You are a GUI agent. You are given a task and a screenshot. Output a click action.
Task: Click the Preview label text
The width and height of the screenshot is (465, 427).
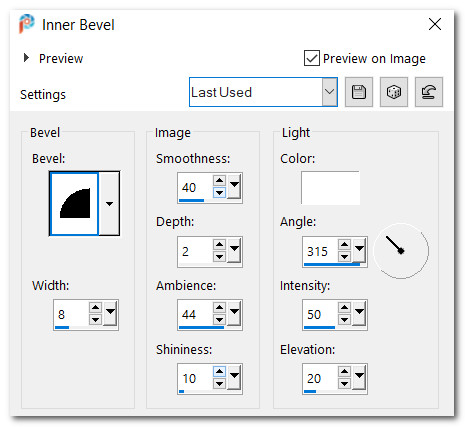click(61, 59)
